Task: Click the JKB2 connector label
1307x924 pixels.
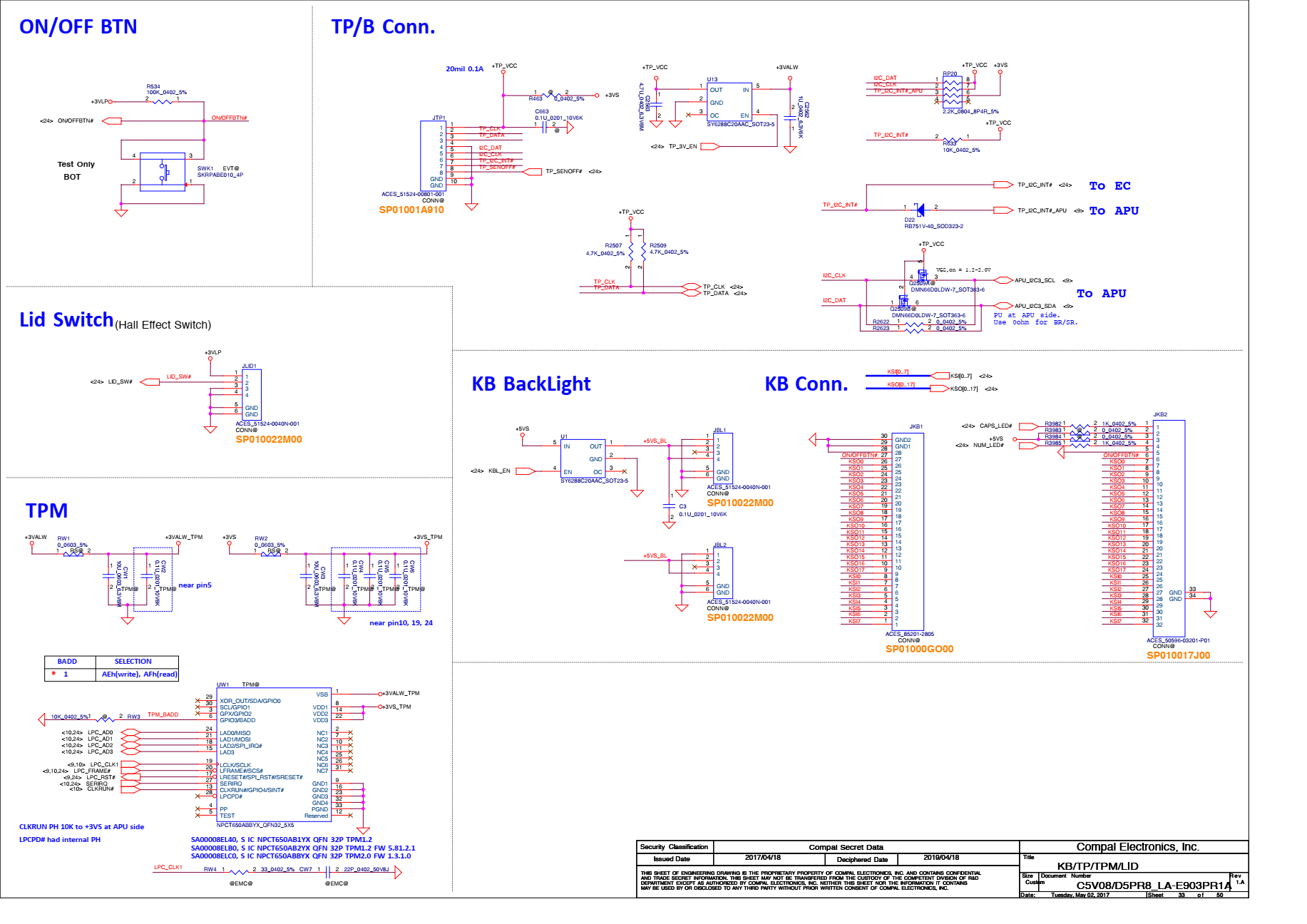Action: pyautogui.click(x=1160, y=414)
